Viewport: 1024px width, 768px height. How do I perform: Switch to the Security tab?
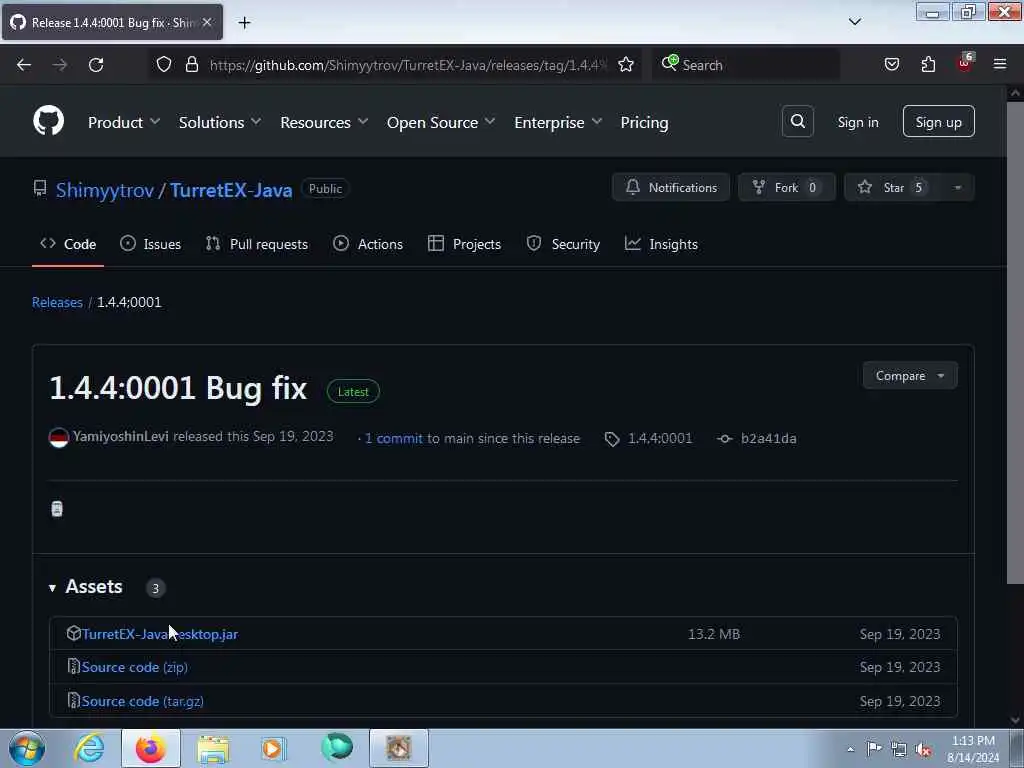563,244
